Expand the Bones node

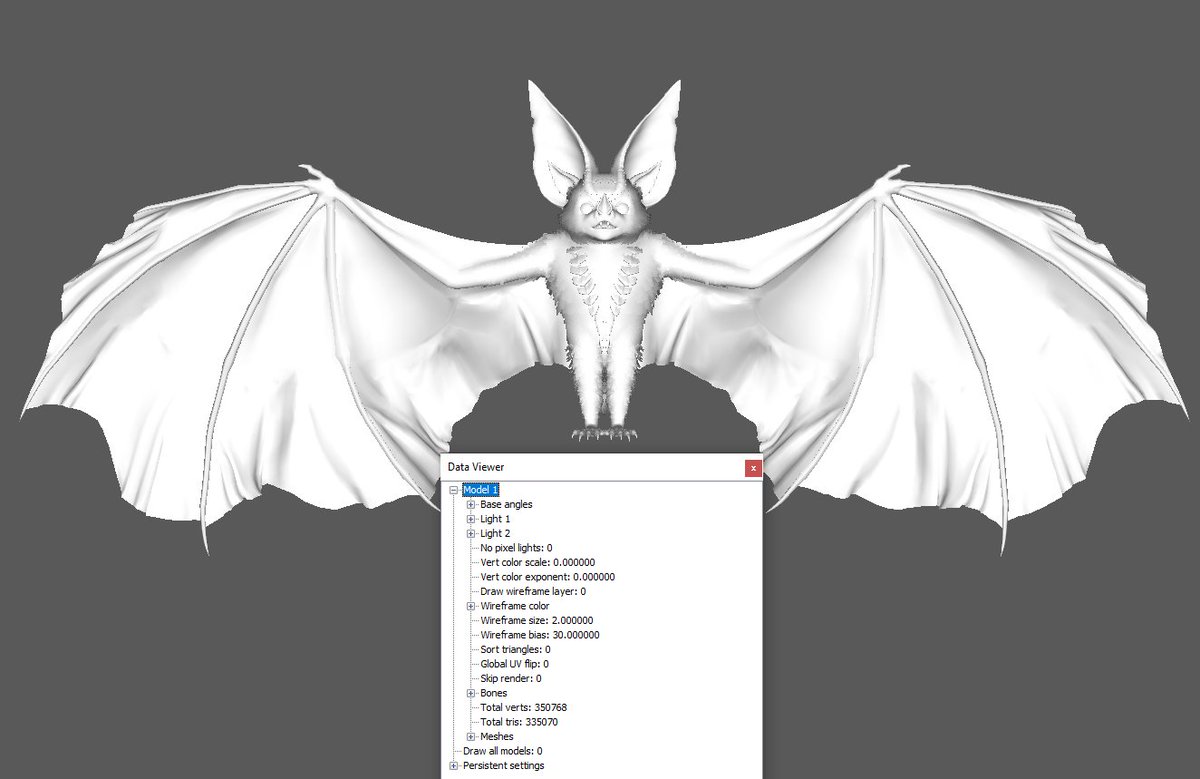click(471, 693)
